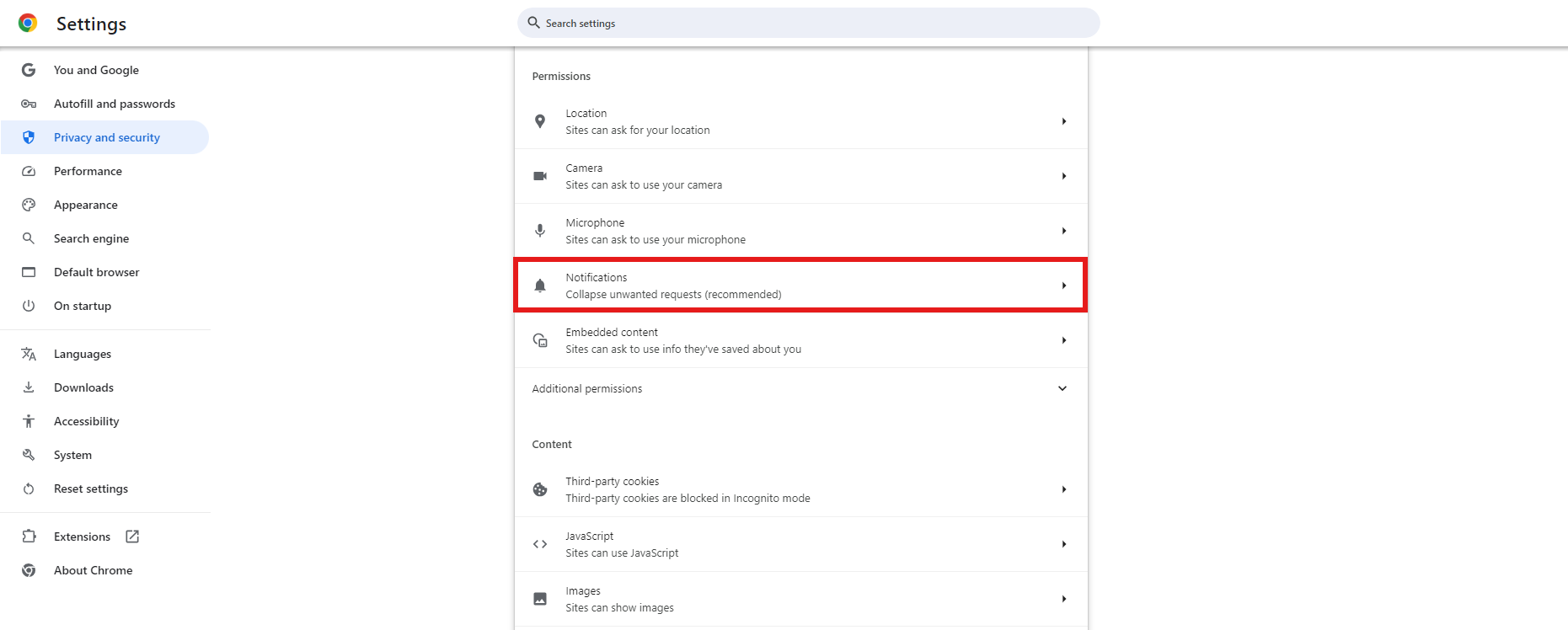Click the Extensions external link icon
Viewport: 1568px width, 630px height.
132,537
